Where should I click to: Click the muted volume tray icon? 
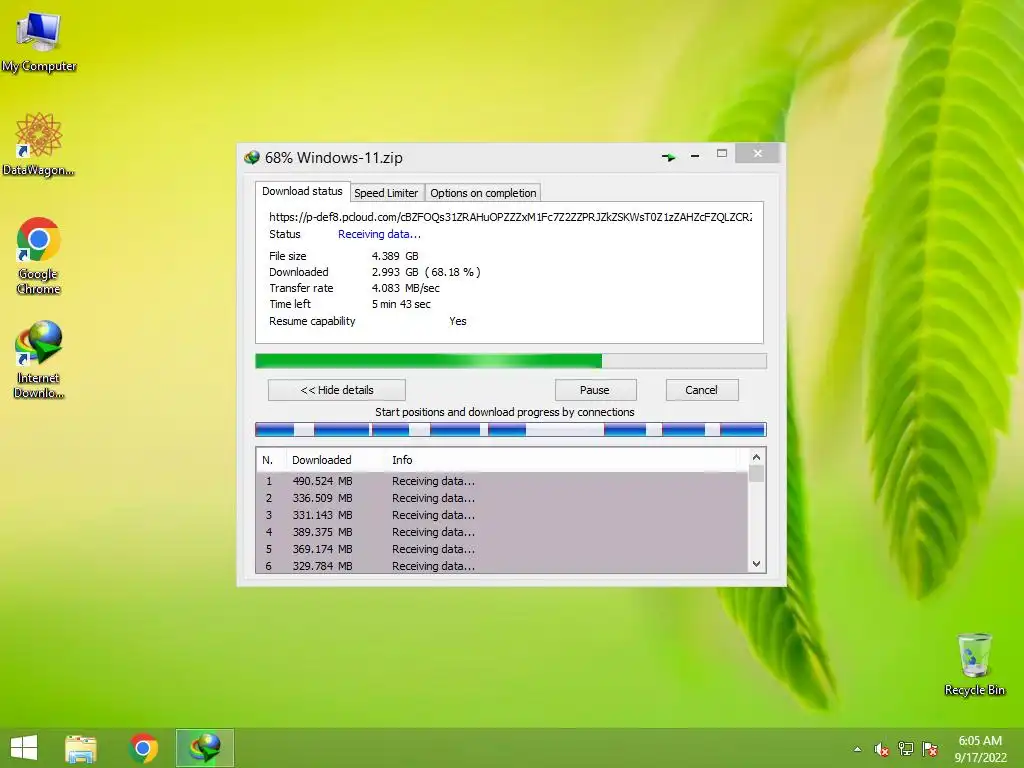pos(882,749)
